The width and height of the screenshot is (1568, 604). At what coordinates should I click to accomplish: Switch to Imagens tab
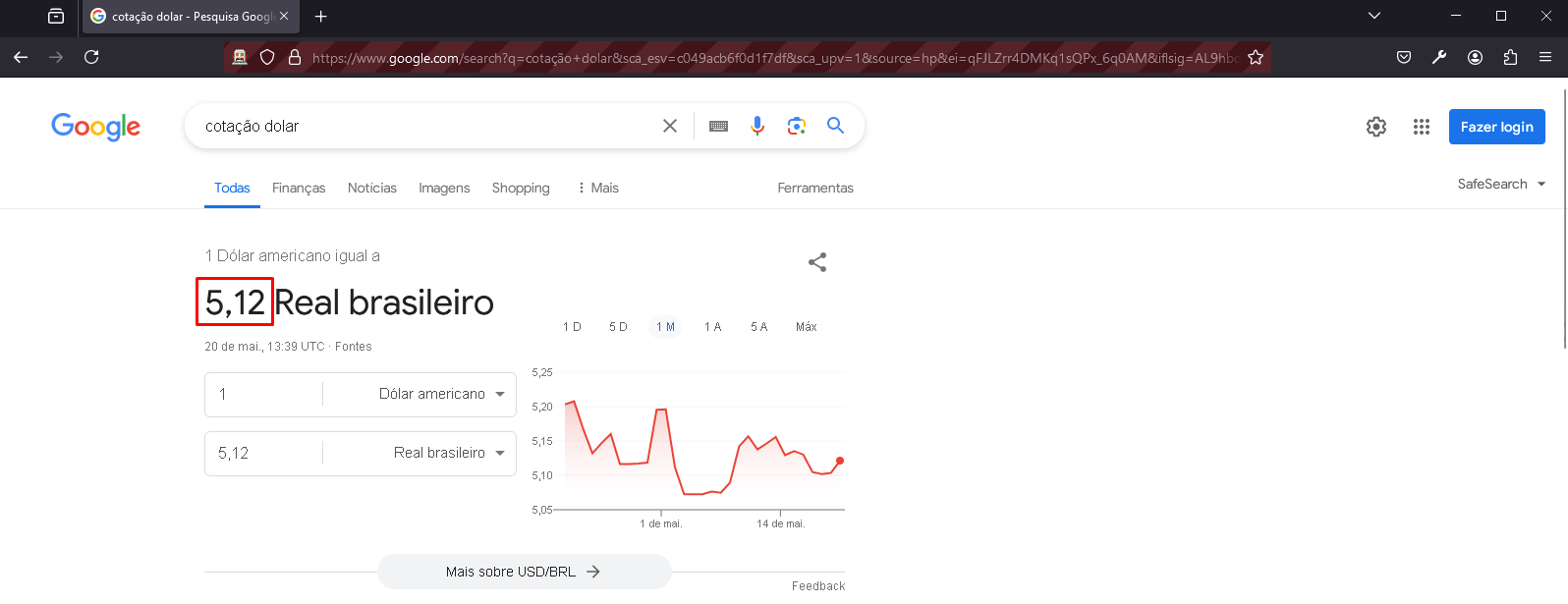click(444, 188)
